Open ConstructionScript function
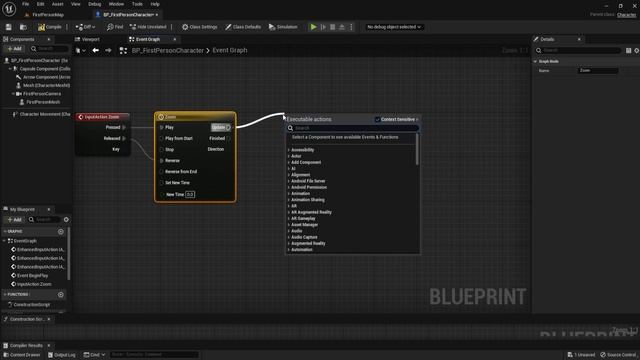 point(31,304)
